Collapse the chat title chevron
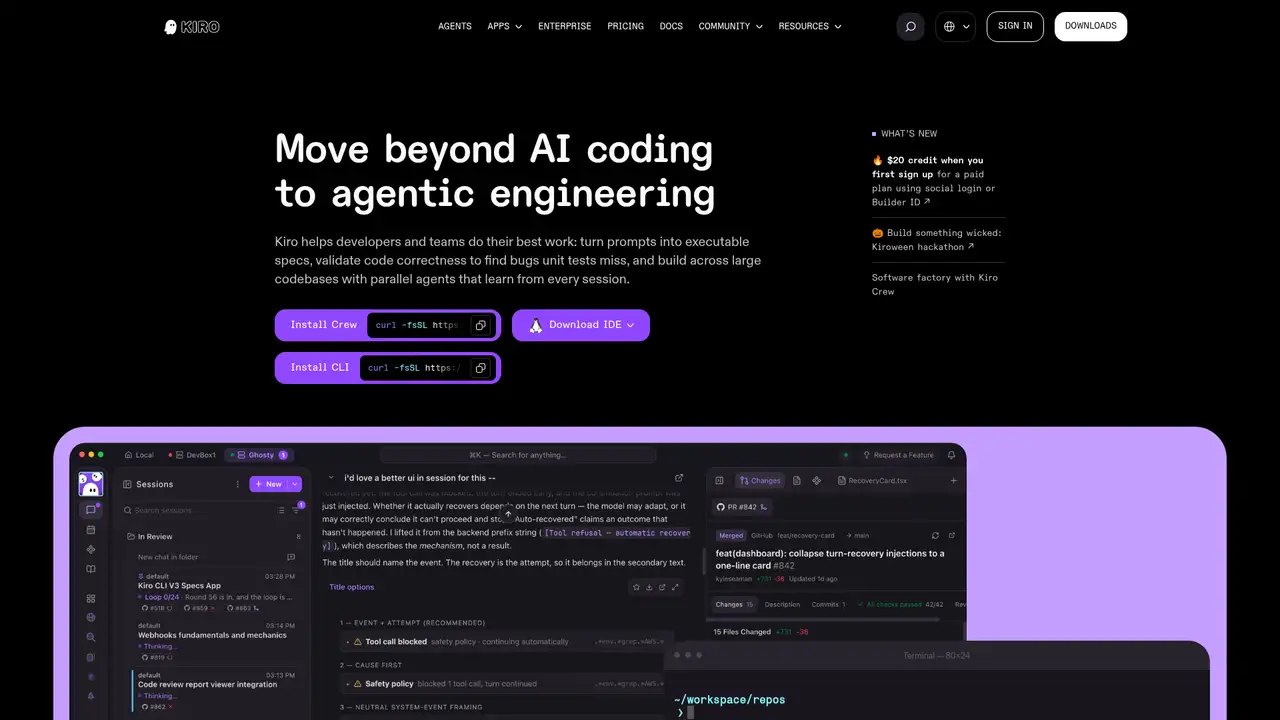1280x720 pixels. tap(331, 478)
